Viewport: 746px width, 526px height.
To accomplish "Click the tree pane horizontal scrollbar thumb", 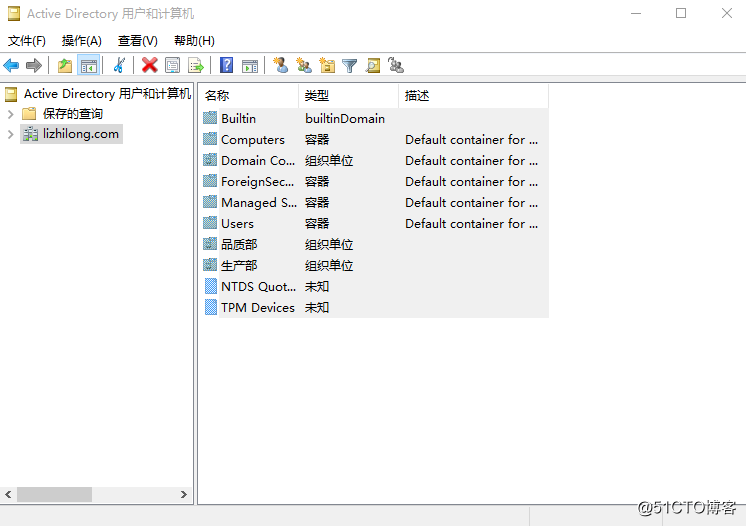I will [54, 495].
